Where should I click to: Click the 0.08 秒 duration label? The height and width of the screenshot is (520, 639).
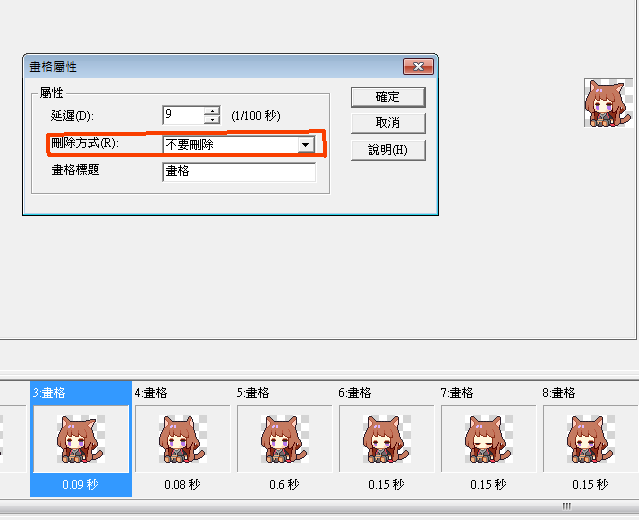click(182, 485)
